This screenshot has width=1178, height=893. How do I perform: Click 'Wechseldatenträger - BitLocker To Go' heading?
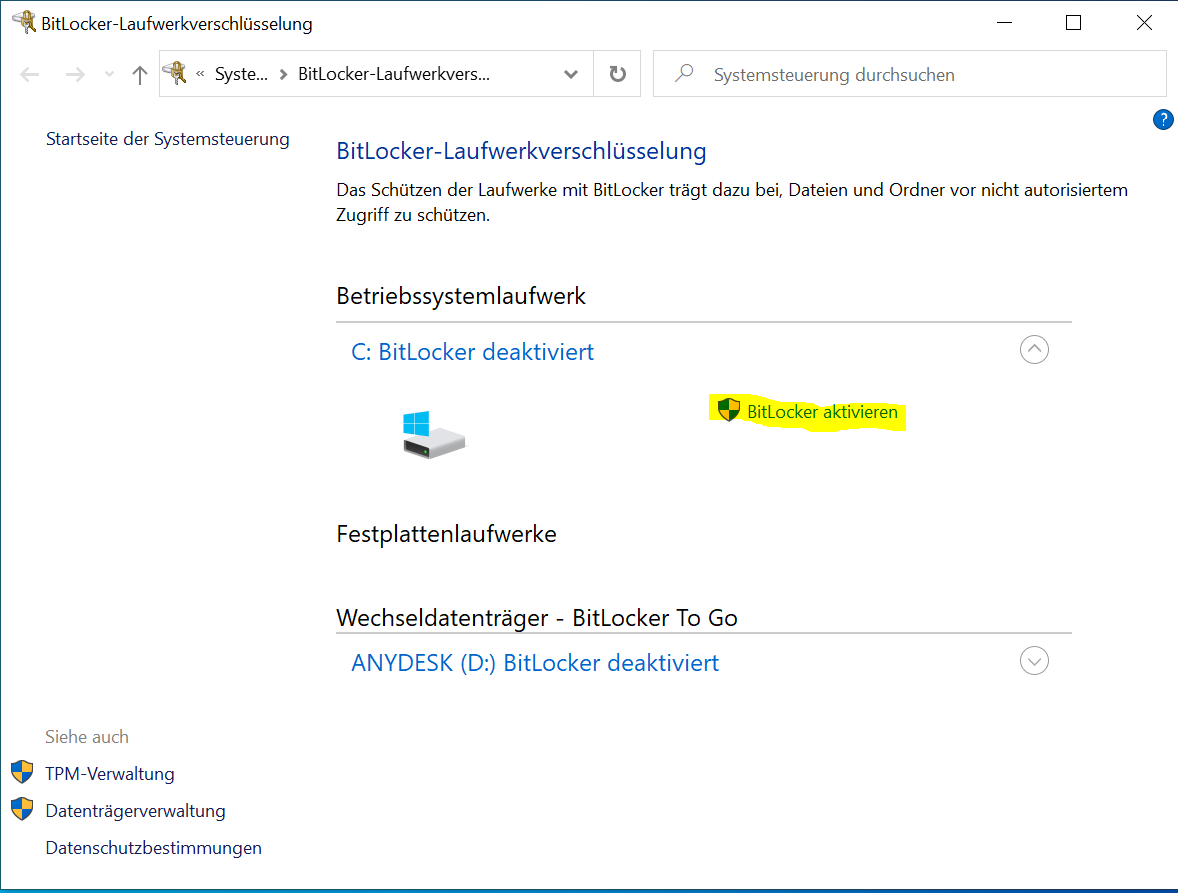[x=536, y=617]
